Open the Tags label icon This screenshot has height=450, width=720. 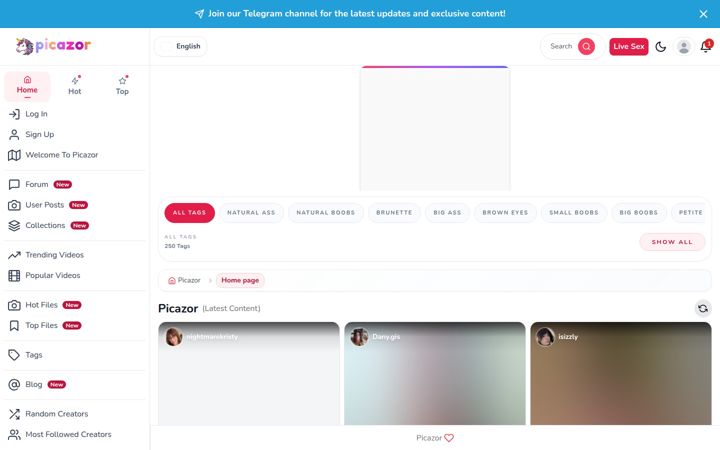(14, 355)
